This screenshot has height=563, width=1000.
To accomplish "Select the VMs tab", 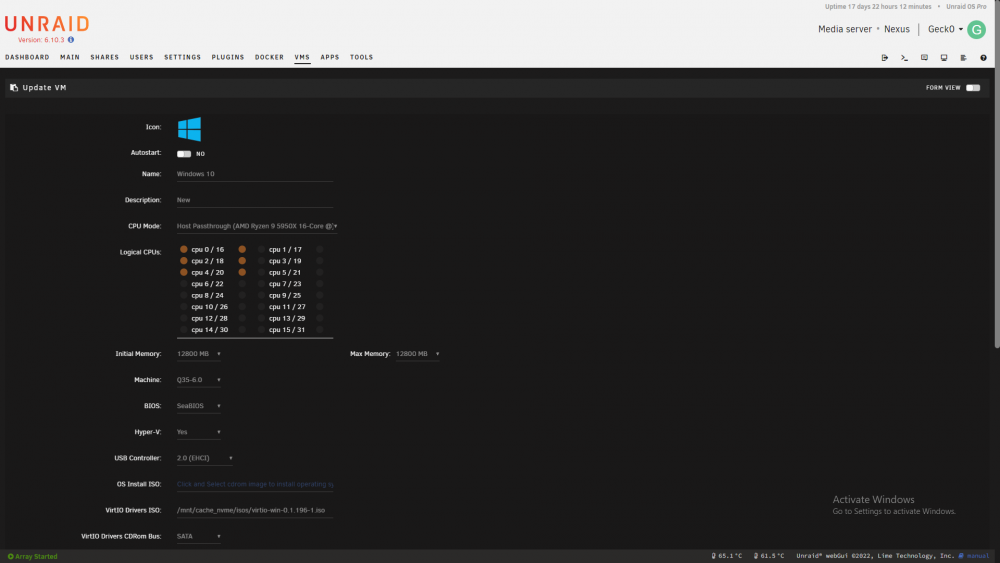I will [x=302, y=57].
